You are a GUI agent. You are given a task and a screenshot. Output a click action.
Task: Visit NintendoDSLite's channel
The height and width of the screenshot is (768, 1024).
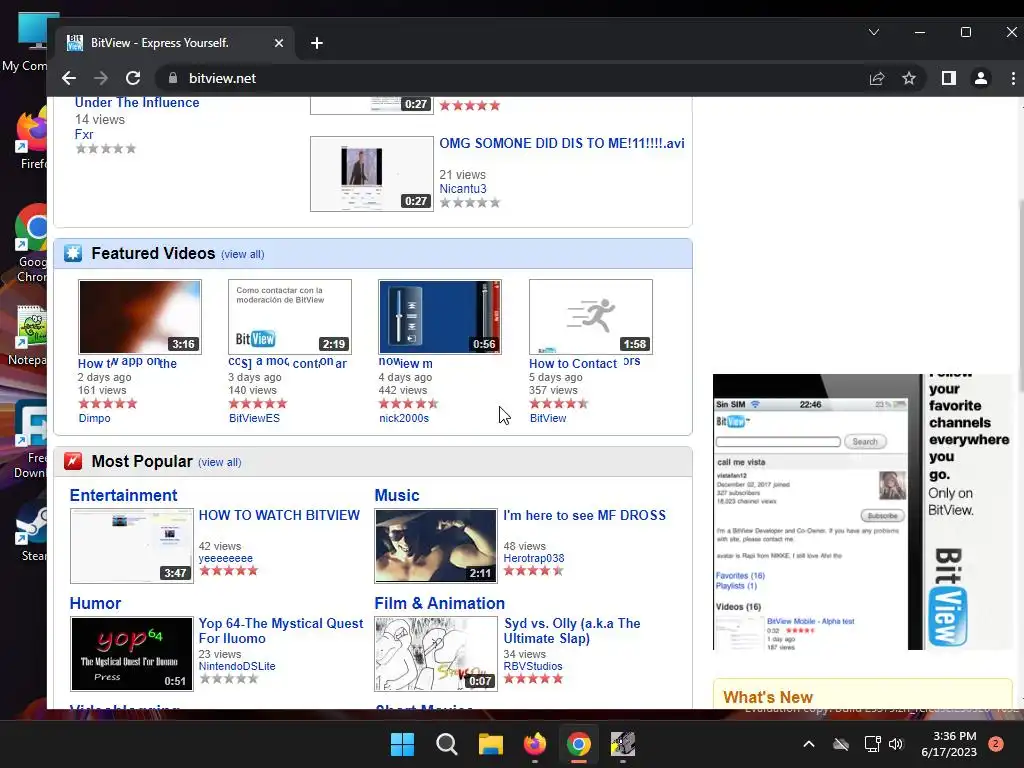(237, 666)
